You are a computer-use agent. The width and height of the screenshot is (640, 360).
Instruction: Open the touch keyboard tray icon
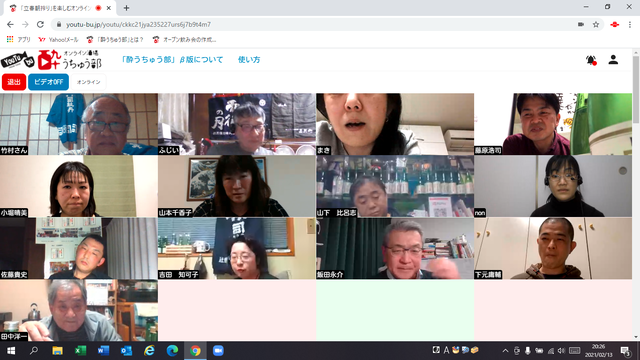(575, 351)
